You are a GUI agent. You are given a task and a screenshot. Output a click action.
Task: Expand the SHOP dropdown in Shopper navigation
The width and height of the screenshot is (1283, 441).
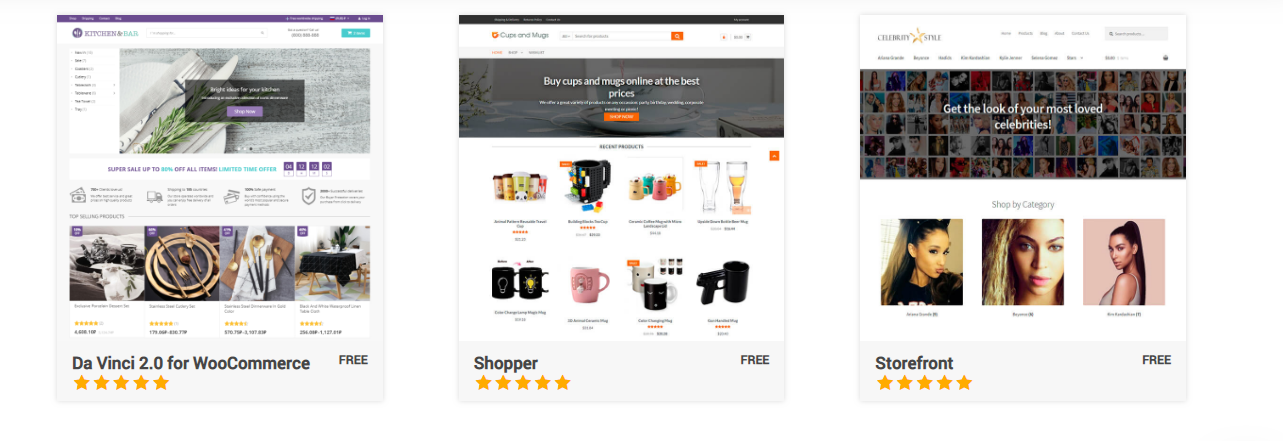pyautogui.click(x=515, y=51)
